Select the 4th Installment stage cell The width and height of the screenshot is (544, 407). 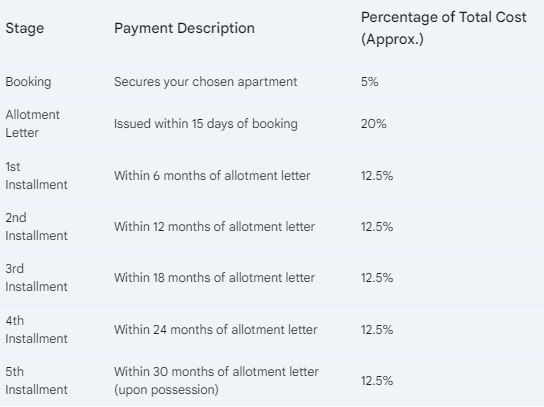pyautogui.click(x=36, y=330)
